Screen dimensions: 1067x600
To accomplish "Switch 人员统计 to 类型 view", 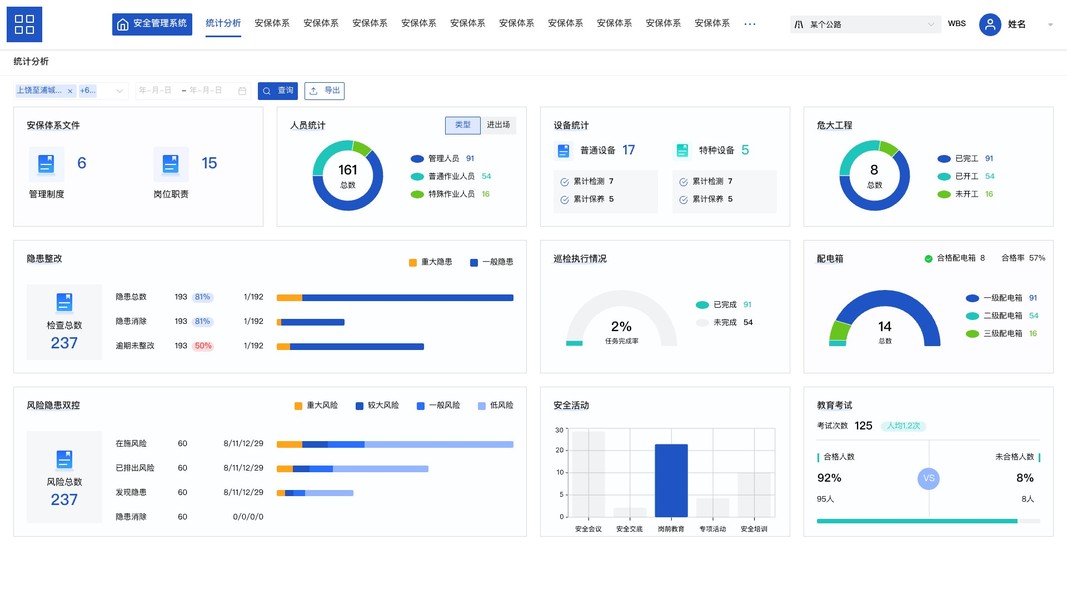I will click(463, 125).
